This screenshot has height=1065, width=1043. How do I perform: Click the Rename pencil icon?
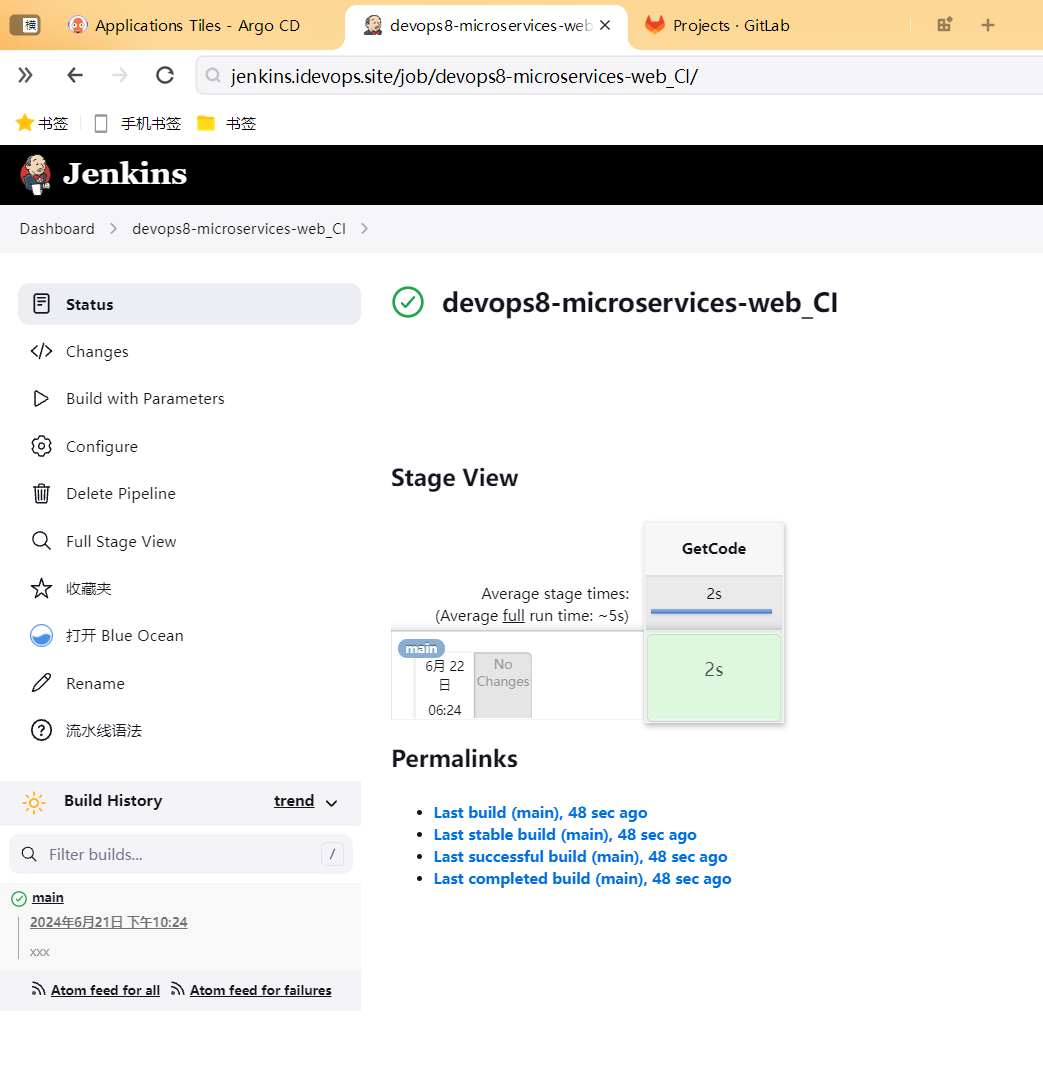click(41, 683)
